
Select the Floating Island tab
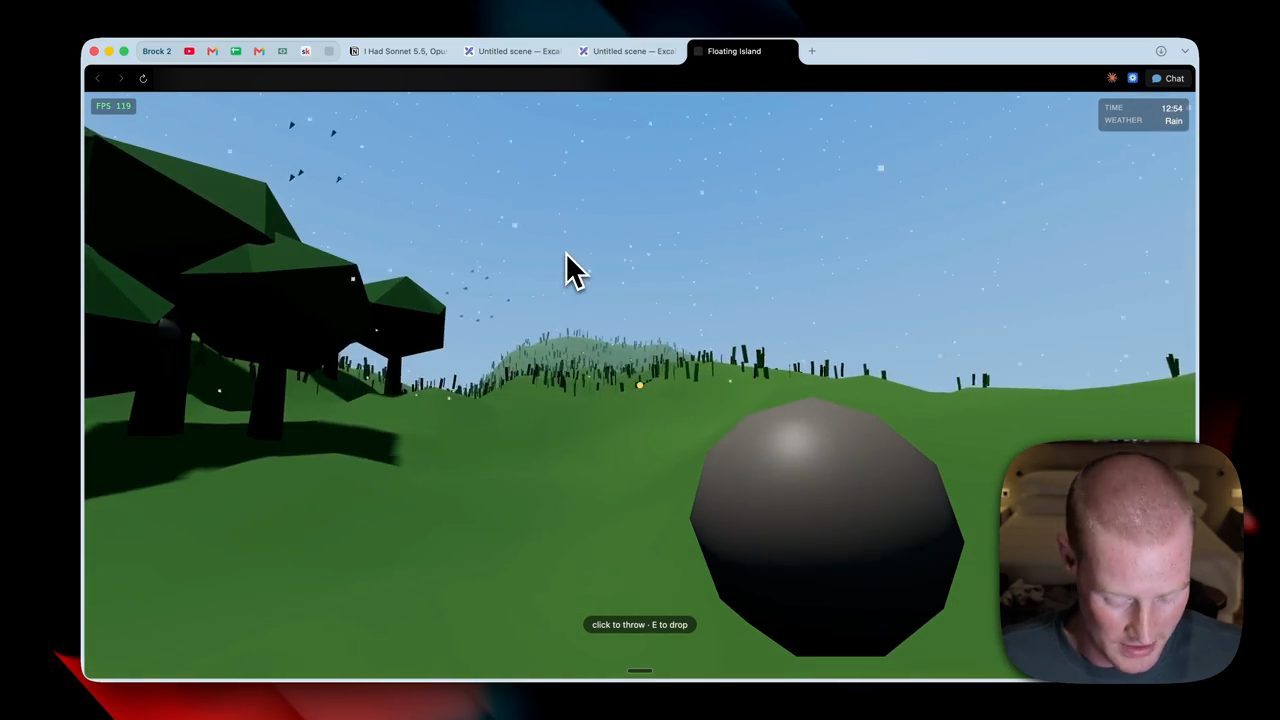point(743,51)
